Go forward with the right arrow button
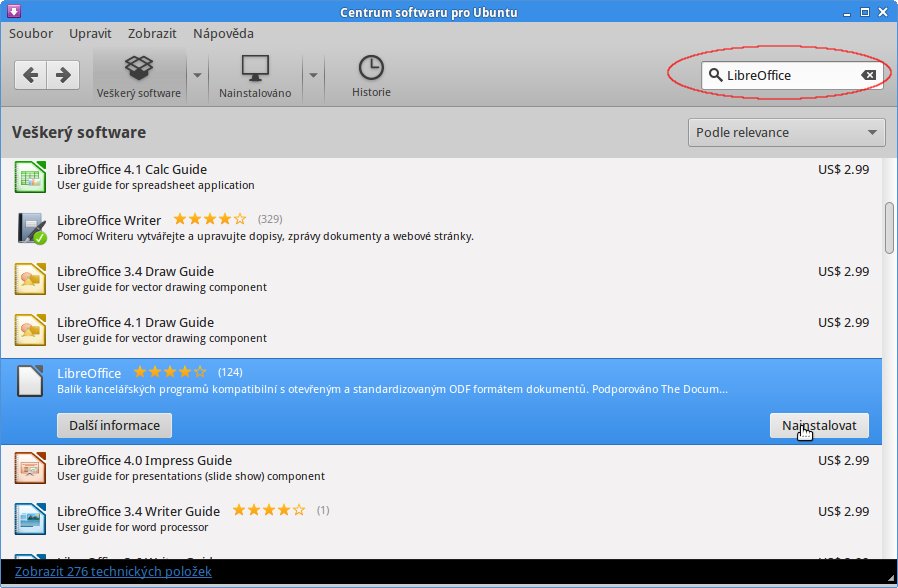 63,75
